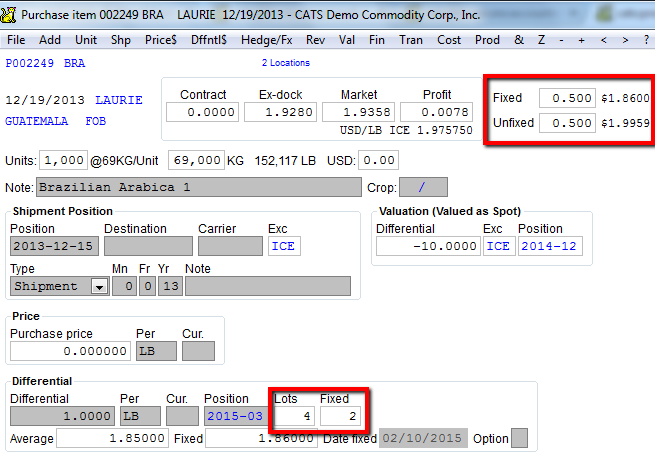Viewport: 655px width, 468px height.
Task: Open the Tran menu
Action: [411, 40]
